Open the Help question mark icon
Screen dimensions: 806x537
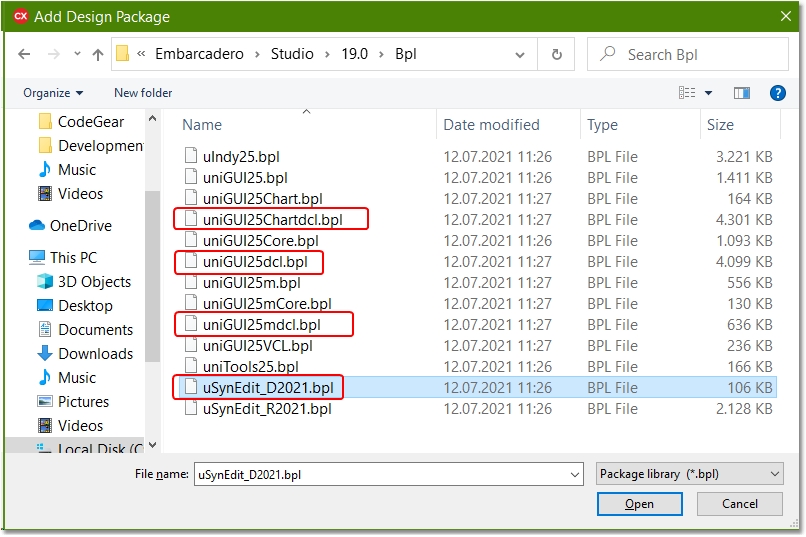click(x=777, y=93)
